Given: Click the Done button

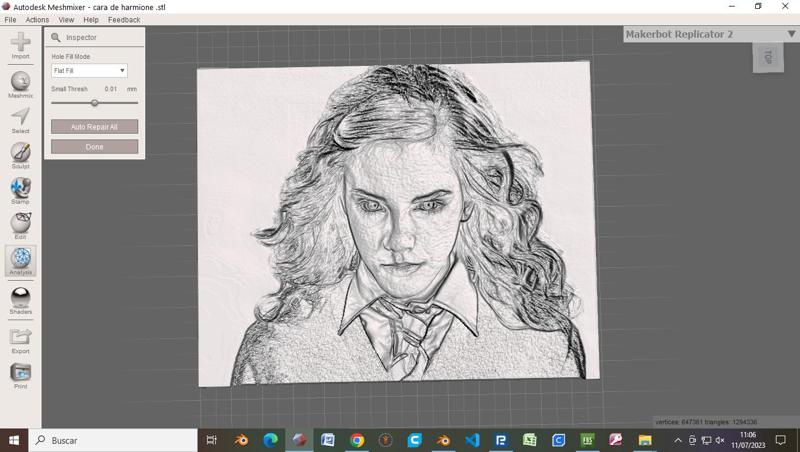Looking at the screenshot, I should 94,147.
